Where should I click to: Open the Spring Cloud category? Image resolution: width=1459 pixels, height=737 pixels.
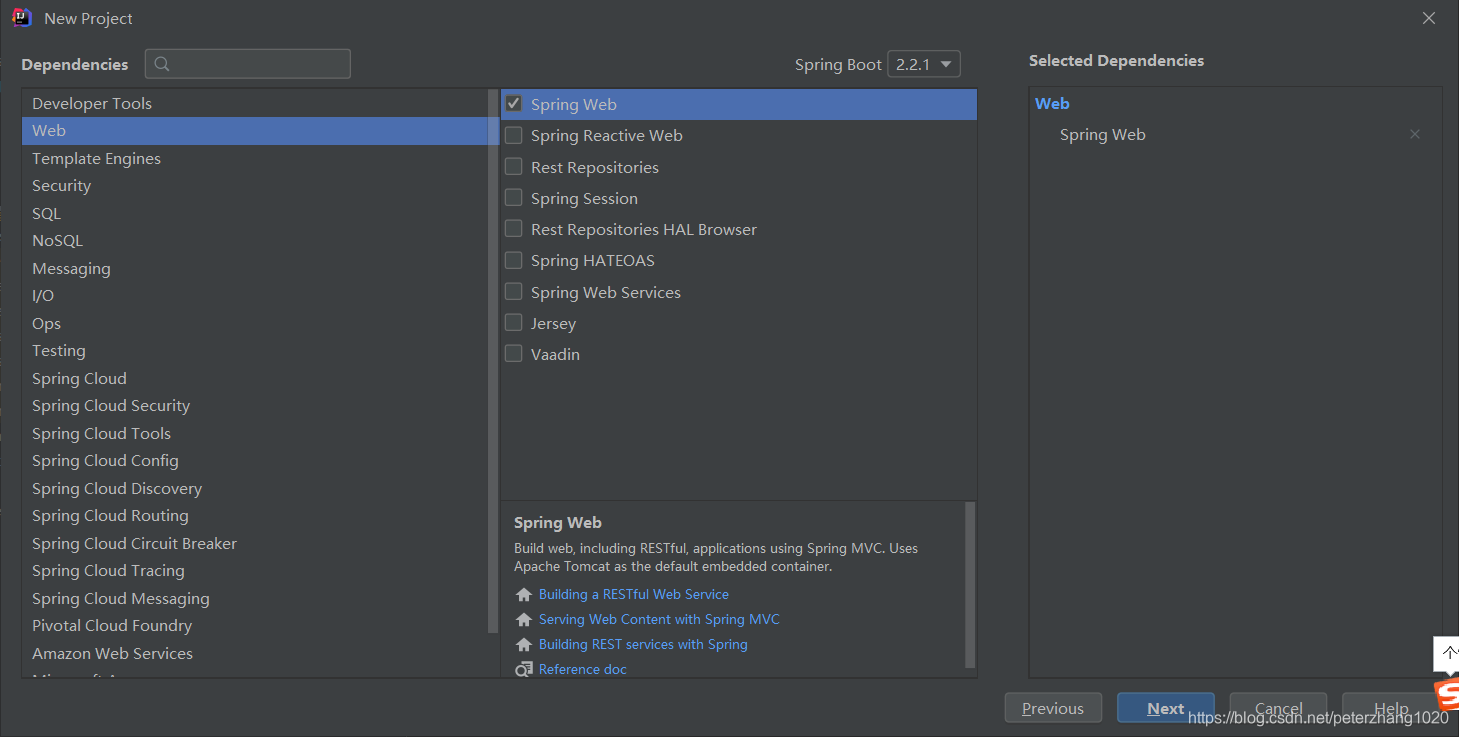[255, 378]
